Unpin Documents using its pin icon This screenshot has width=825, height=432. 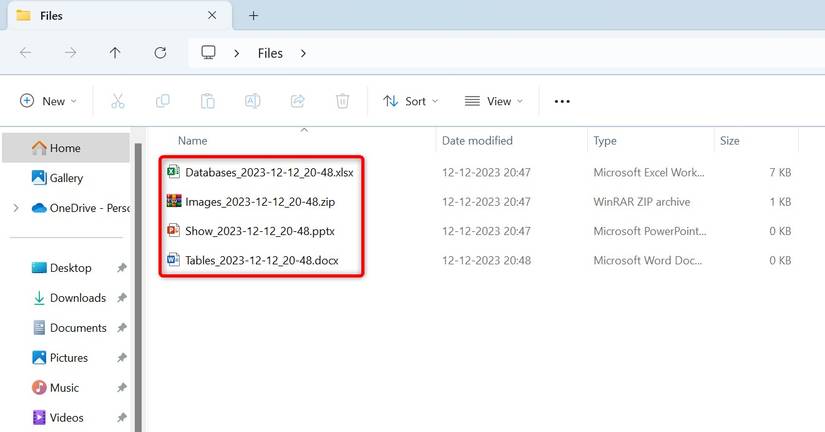[x=122, y=328]
